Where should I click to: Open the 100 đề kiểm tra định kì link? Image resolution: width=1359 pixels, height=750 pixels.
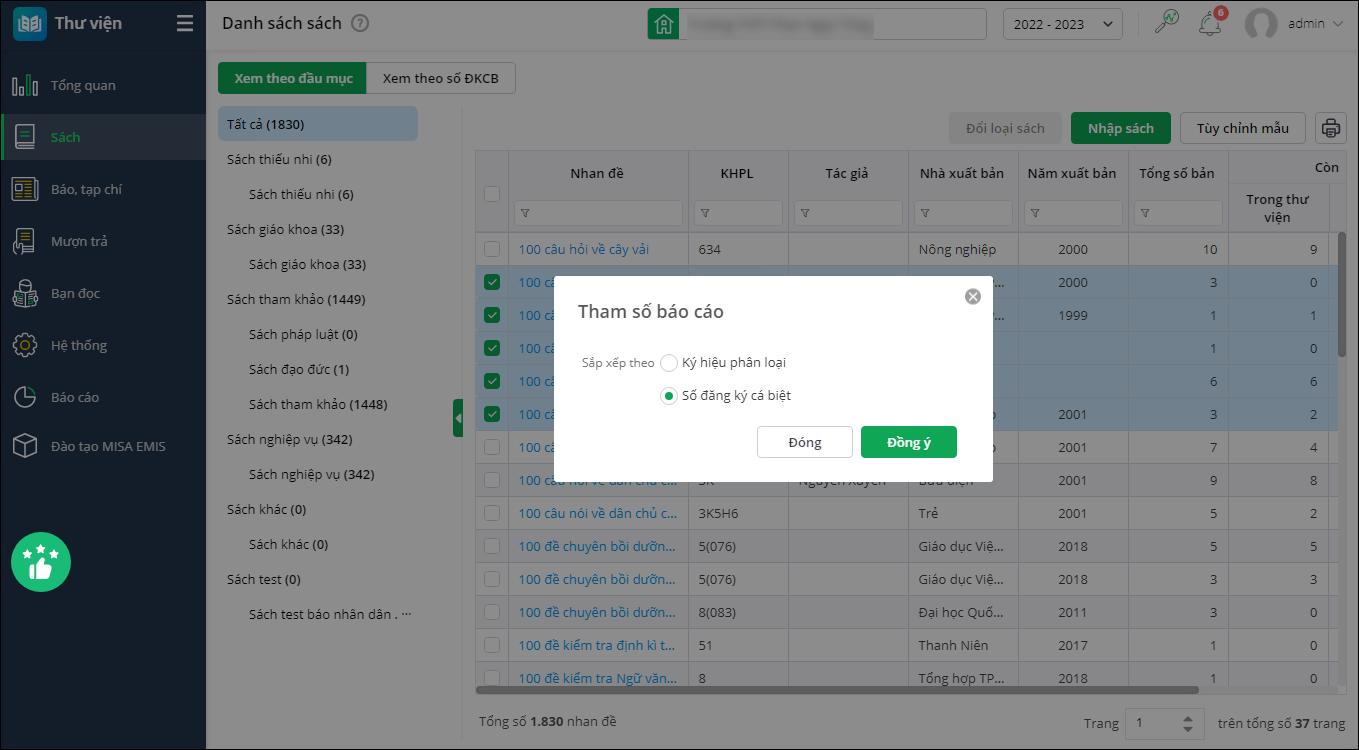597,645
